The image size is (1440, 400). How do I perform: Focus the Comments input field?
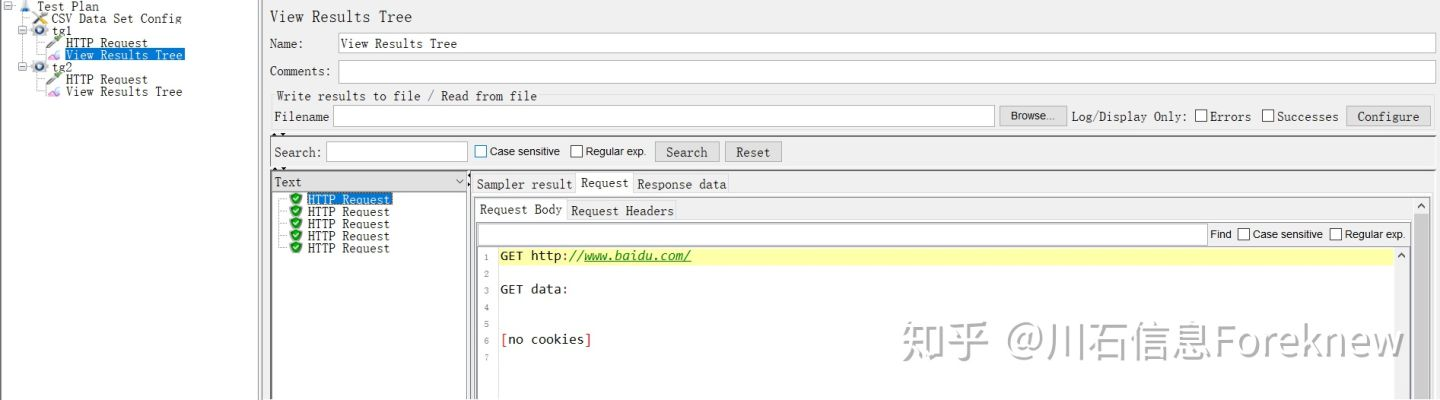click(886, 72)
